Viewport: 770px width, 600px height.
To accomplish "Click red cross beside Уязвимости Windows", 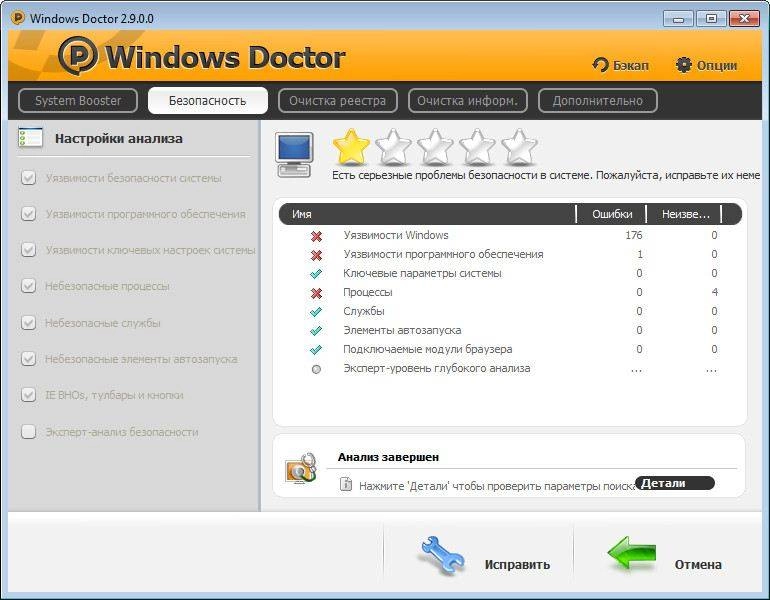I will 316,236.
